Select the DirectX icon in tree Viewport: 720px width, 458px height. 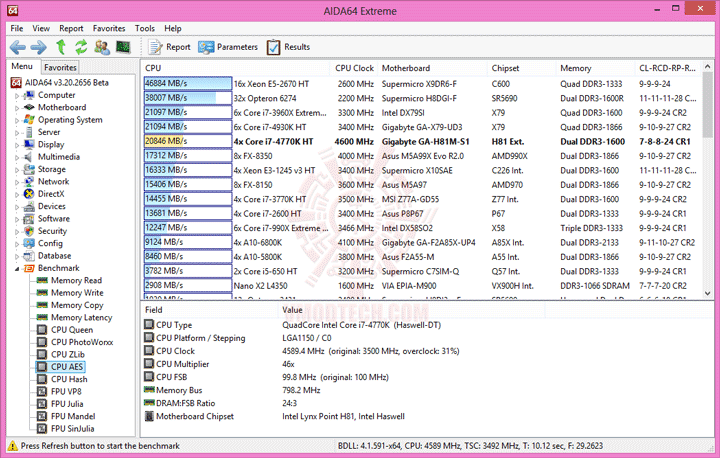tap(29, 194)
